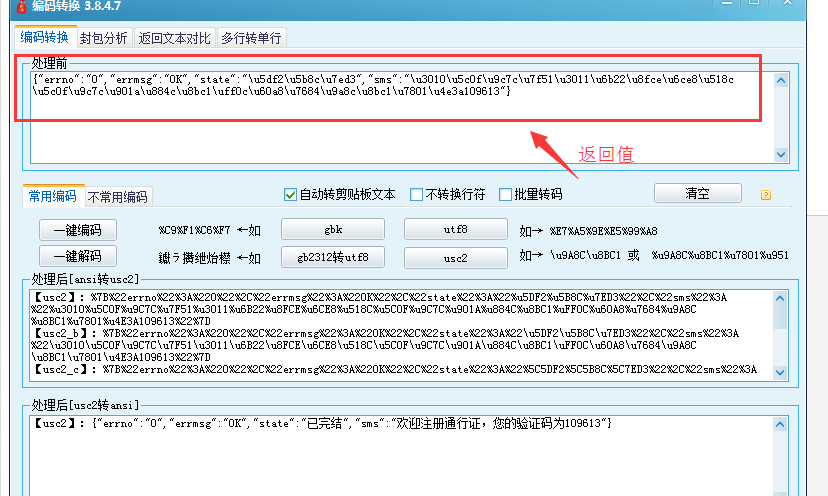Click the example text \u9A8C\u8BC1
This screenshot has width=828, height=496.
coord(585,255)
